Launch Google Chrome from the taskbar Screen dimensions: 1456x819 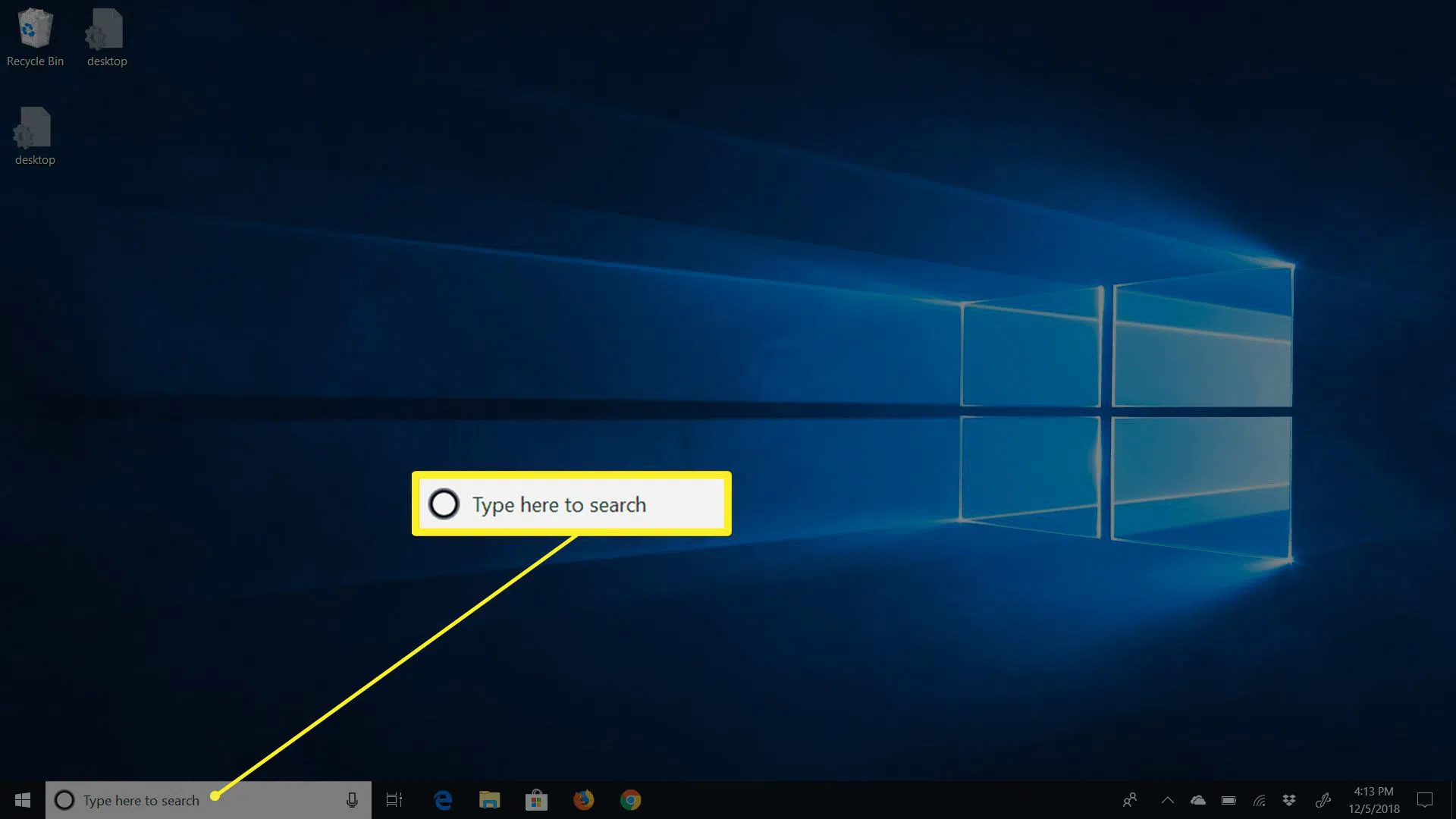pos(630,800)
